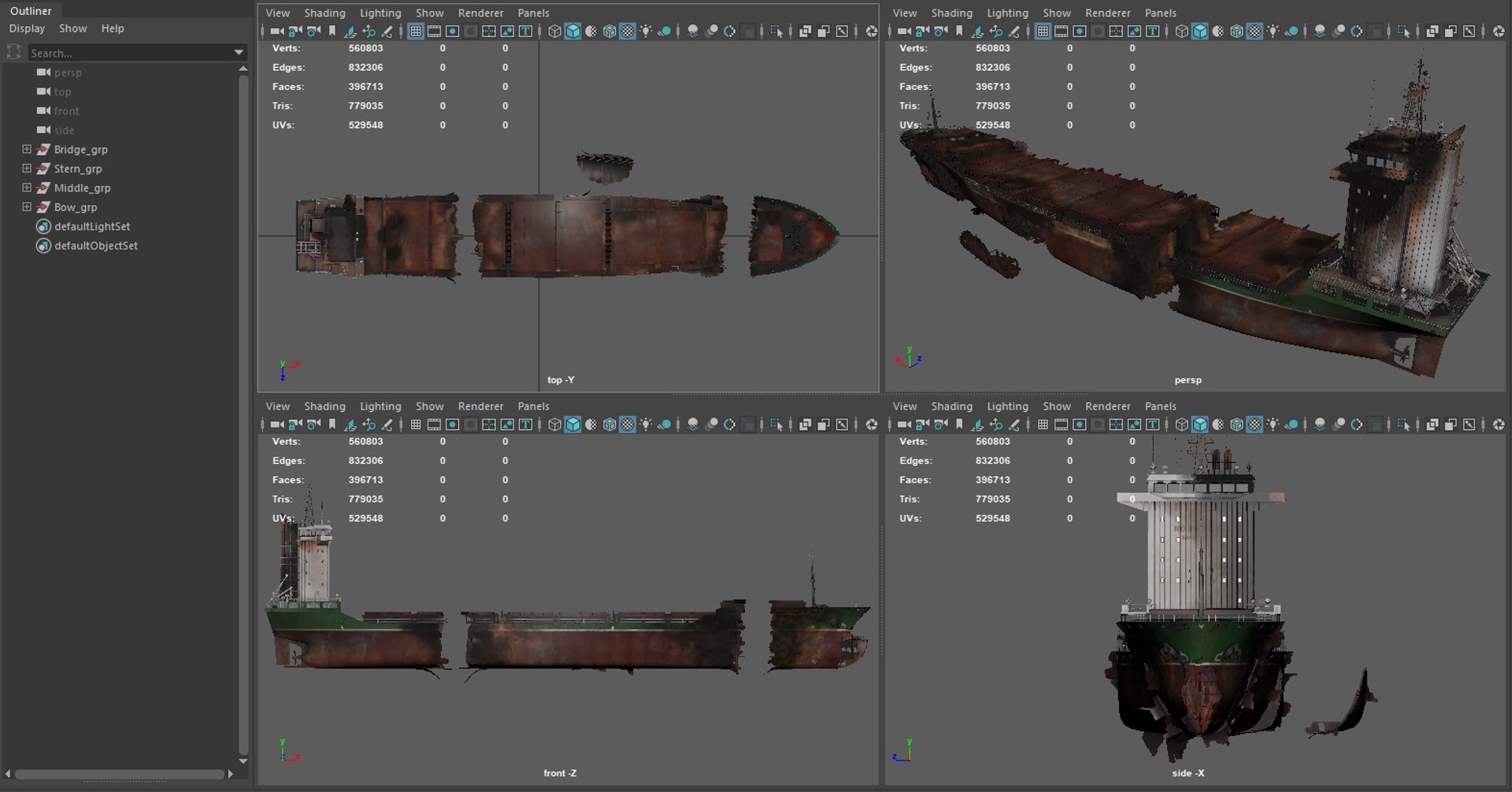1512x792 pixels.
Task: Expand Middle_grp node in the Outliner
Action: 27,187
